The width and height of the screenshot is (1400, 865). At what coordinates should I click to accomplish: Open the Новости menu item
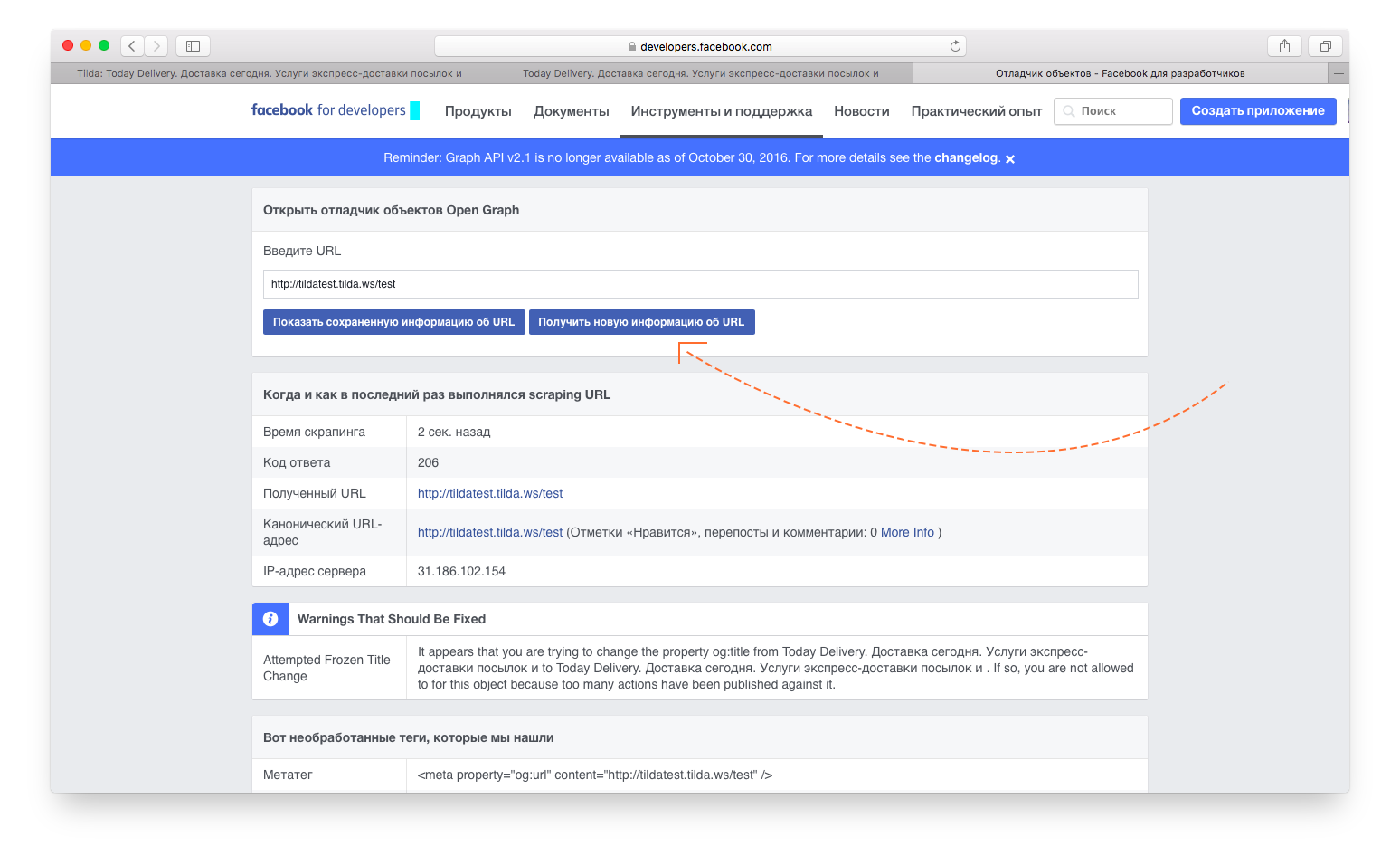[862, 111]
